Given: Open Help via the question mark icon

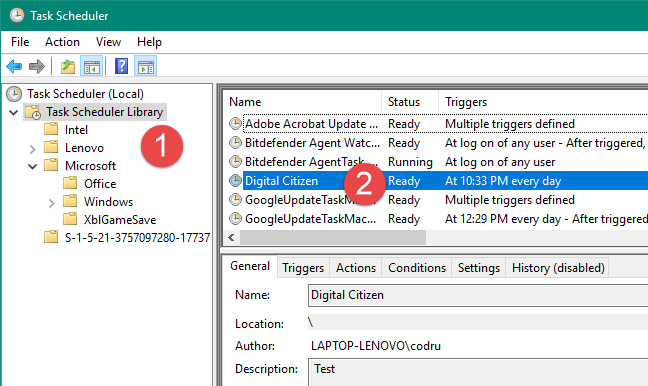Looking at the screenshot, I should (x=122, y=66).
